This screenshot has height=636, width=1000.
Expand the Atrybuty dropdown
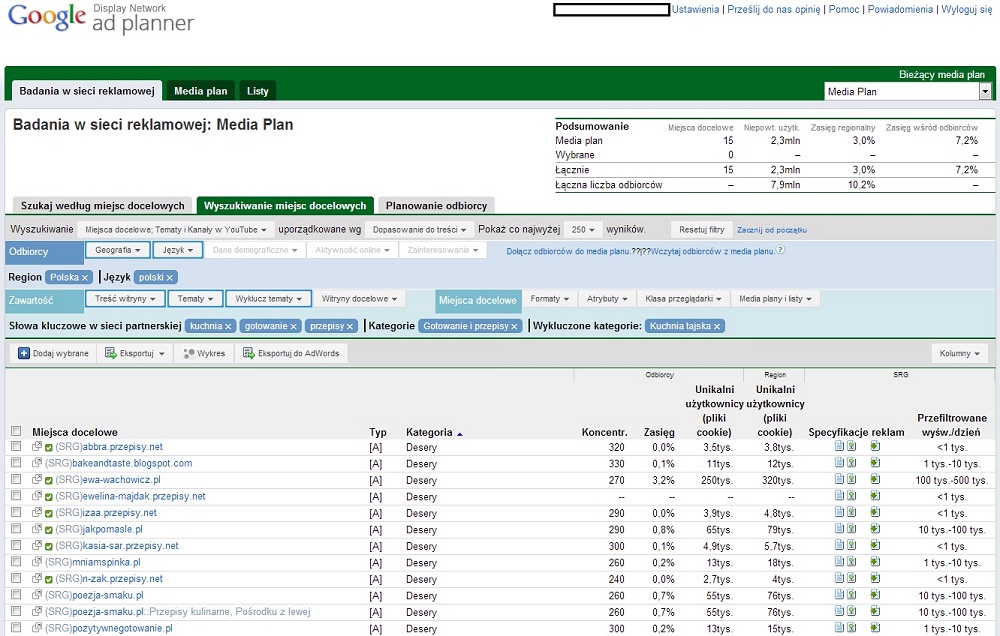607,299
